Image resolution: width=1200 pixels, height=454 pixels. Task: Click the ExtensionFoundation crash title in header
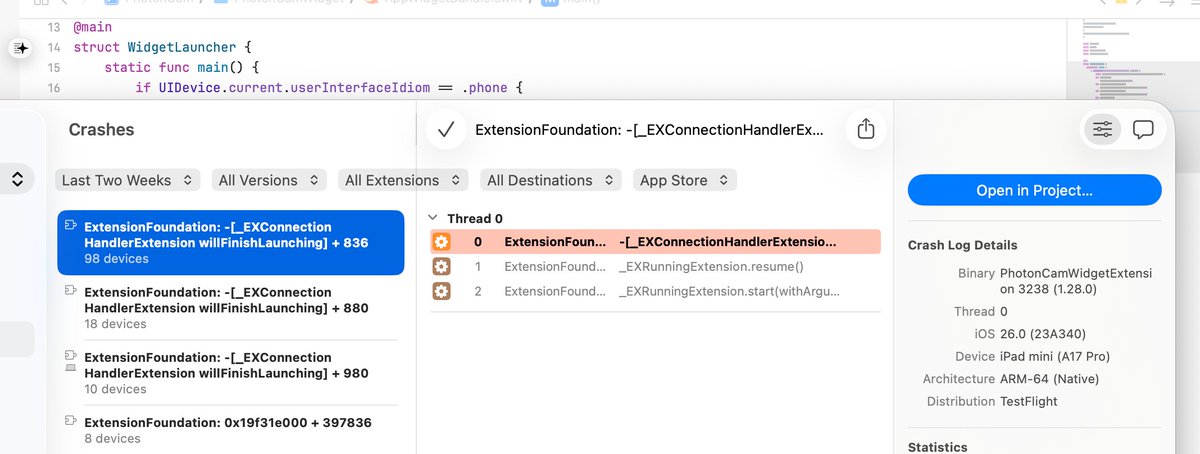650,129
